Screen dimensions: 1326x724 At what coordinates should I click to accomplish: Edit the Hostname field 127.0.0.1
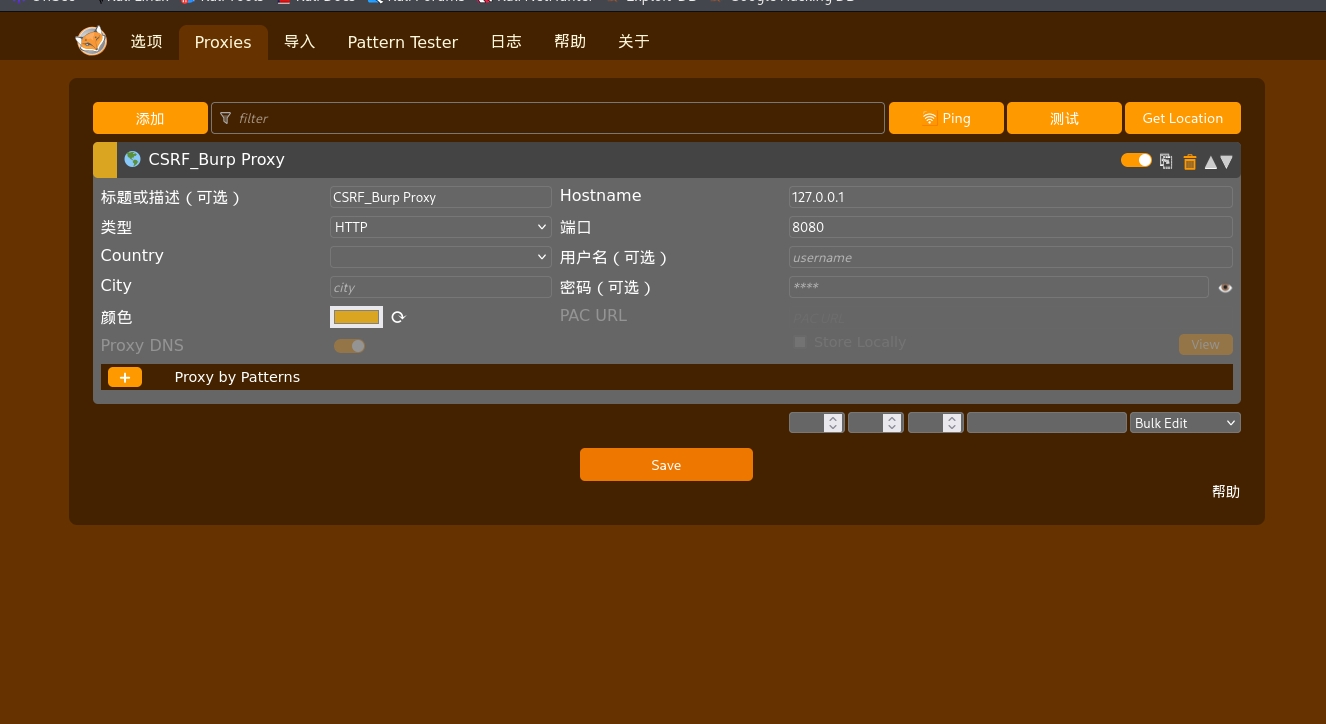click(1011, 197)
